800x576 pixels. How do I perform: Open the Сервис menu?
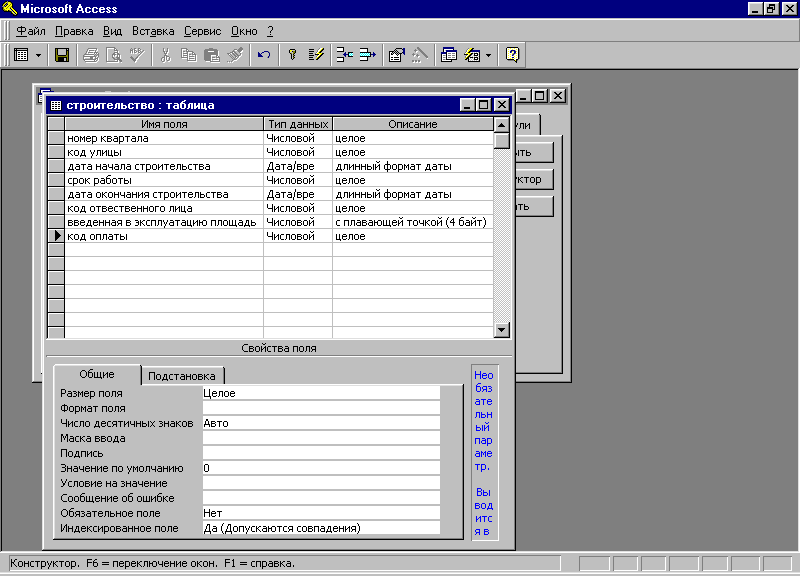pos(203,31)
